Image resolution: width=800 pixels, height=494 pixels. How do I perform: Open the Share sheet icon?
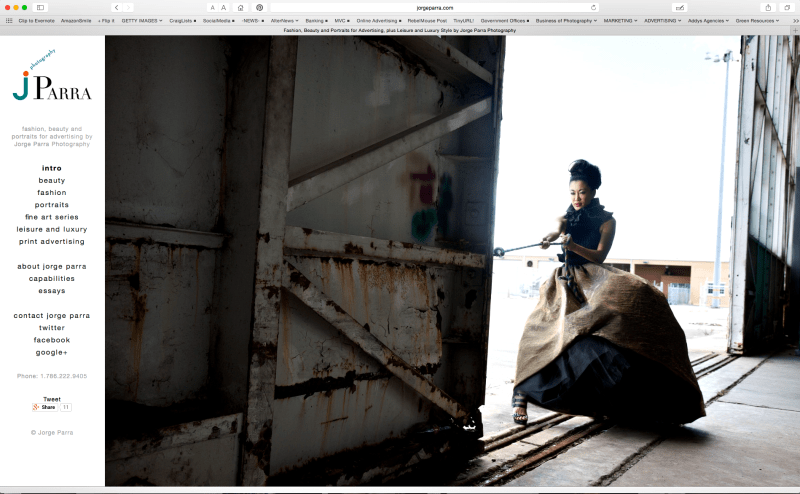pos(768,7)
